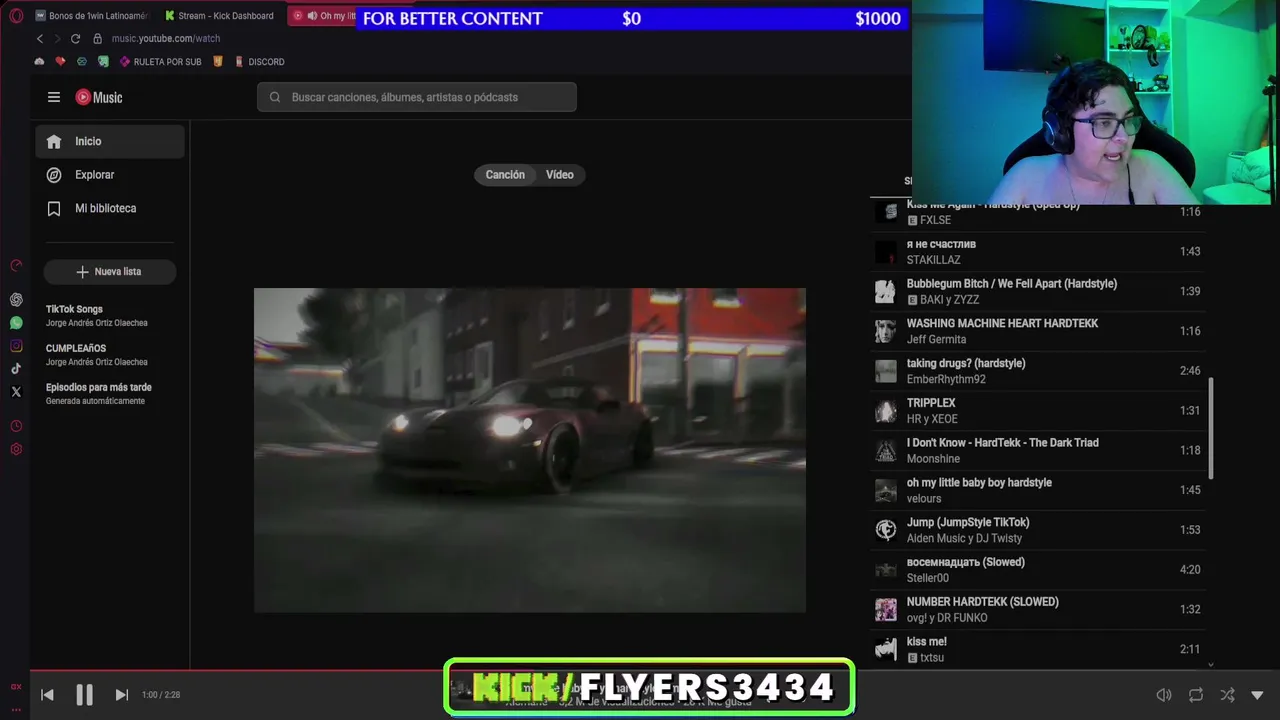Image resolution: width=1280 pixels, height=720 pixels.
Task: Click the cloud bookmark icon
Action: click(39, 62)
